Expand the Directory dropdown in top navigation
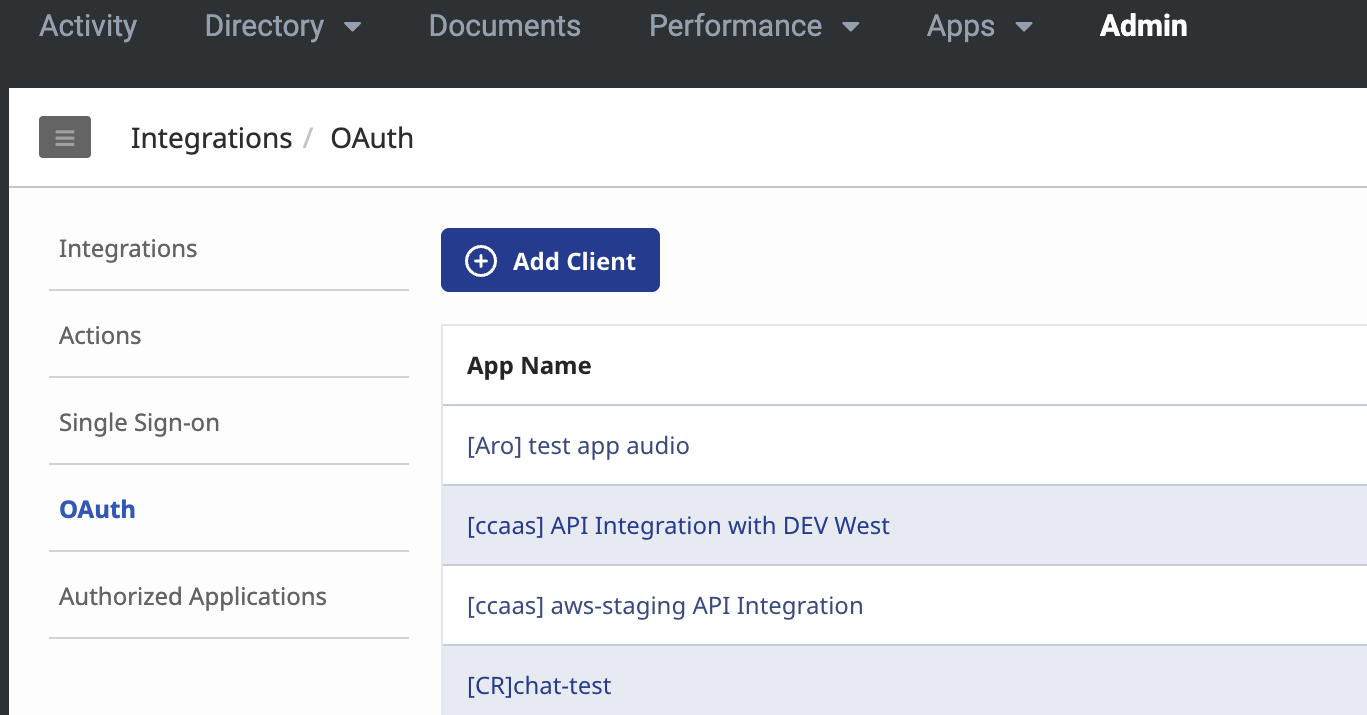Viewport: 1367px width, 715px height. pyautogui.click(x=282, y=26)
